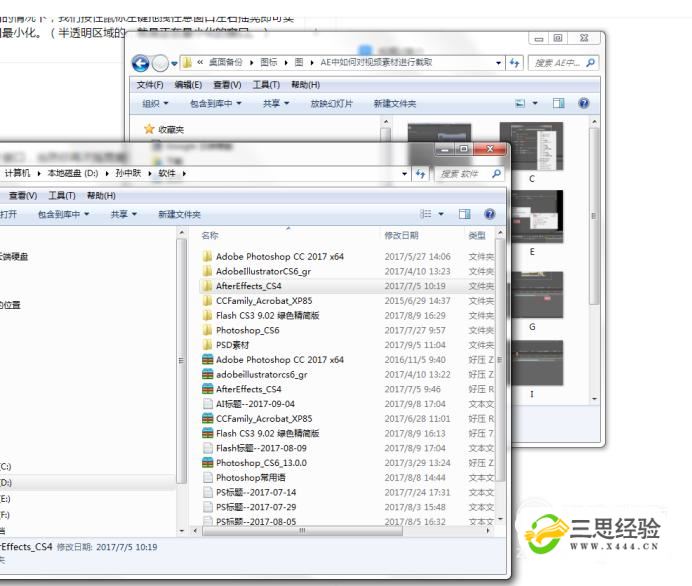Open 查看(V) menu in rear window
This screenshot has height=586, width=692.
pyautogui.click(x=227, y=85)
